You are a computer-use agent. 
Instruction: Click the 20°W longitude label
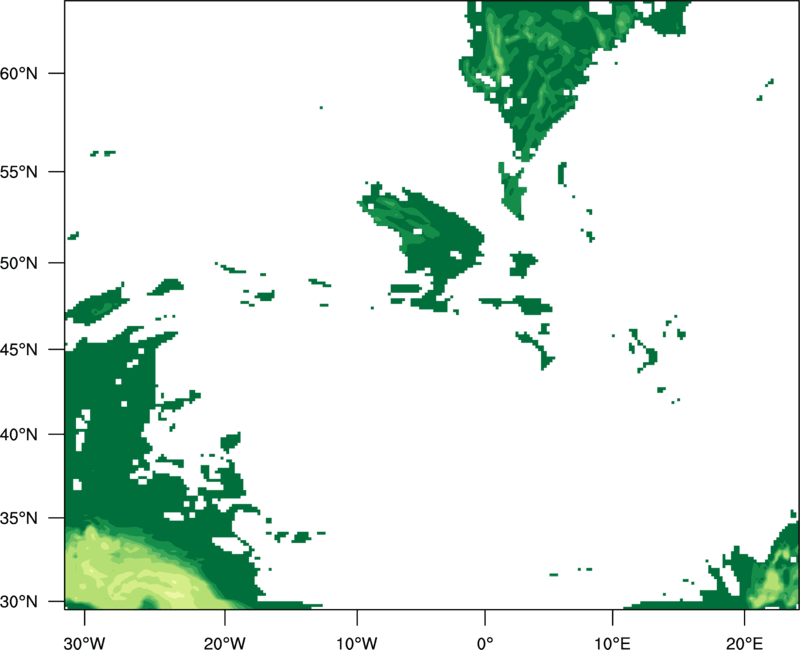click(224, 643)
